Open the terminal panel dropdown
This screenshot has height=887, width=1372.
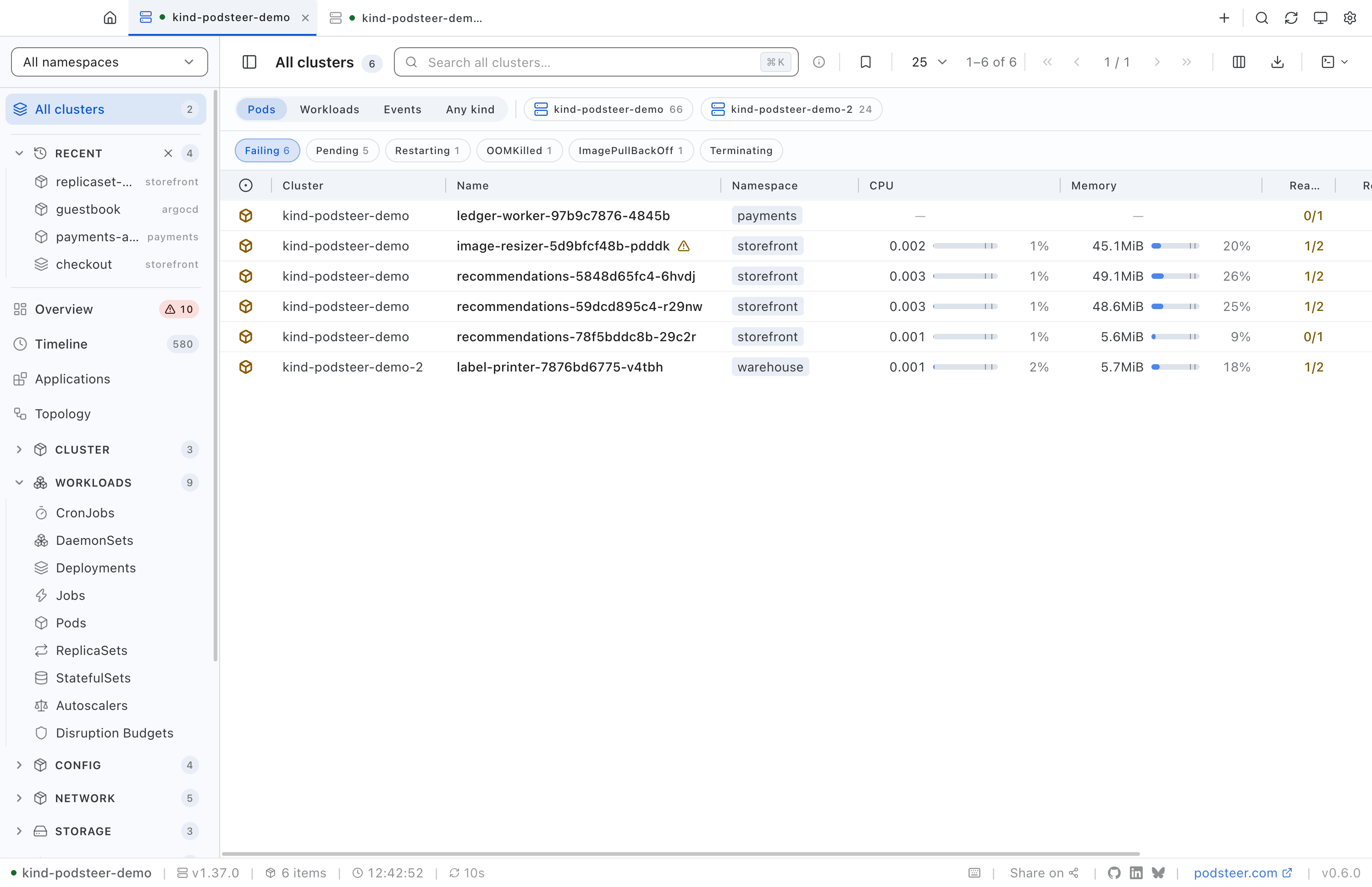[1334, 62]
